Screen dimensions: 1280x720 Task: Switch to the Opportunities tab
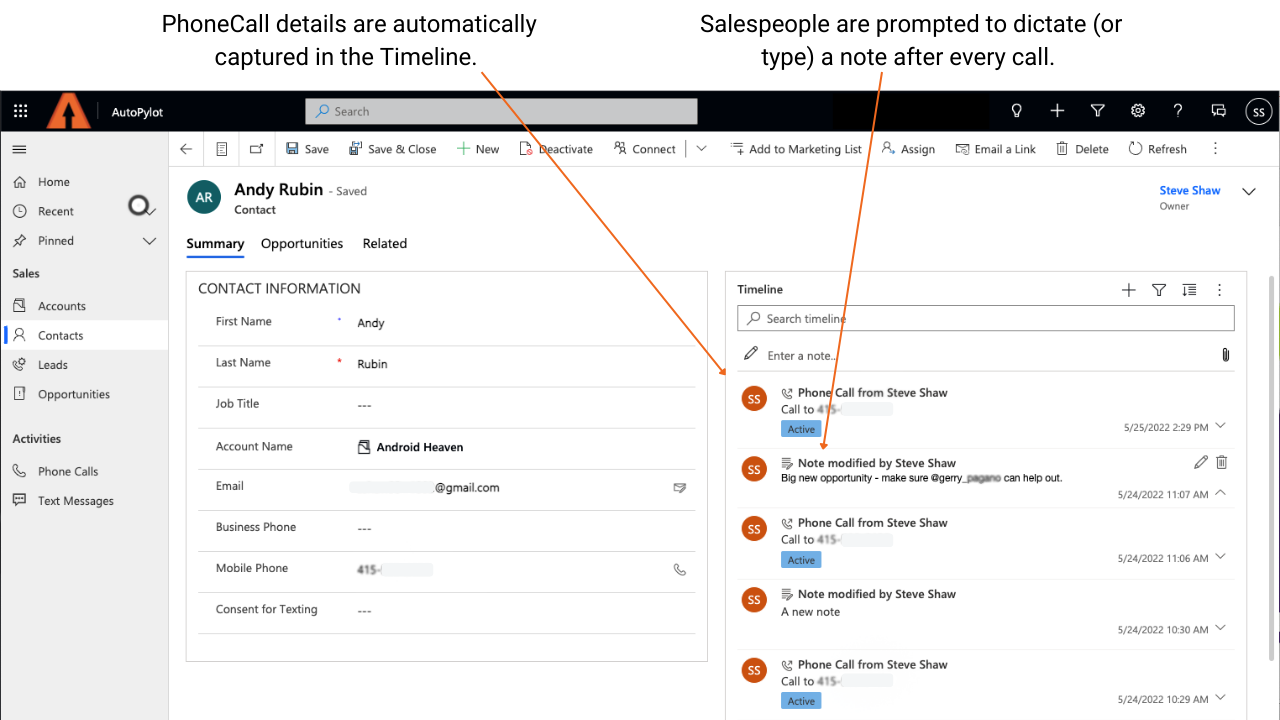302,243
